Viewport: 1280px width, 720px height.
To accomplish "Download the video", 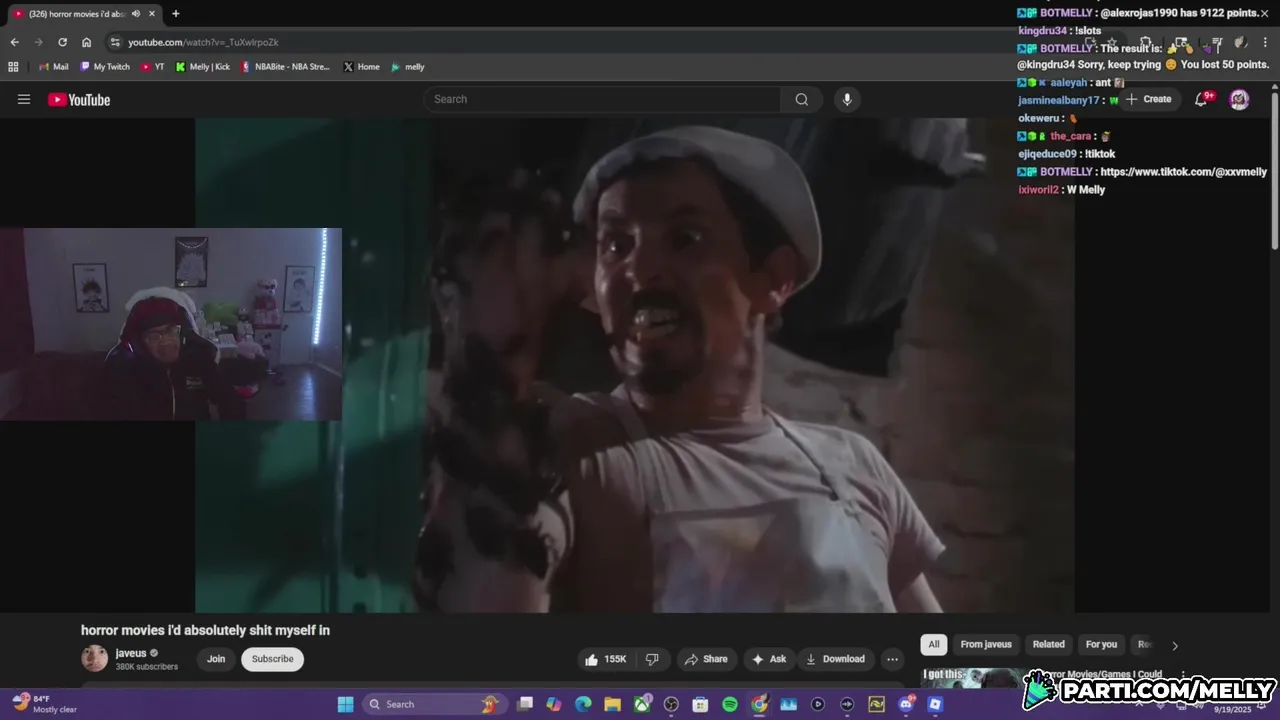I will [x=835, y=659].
